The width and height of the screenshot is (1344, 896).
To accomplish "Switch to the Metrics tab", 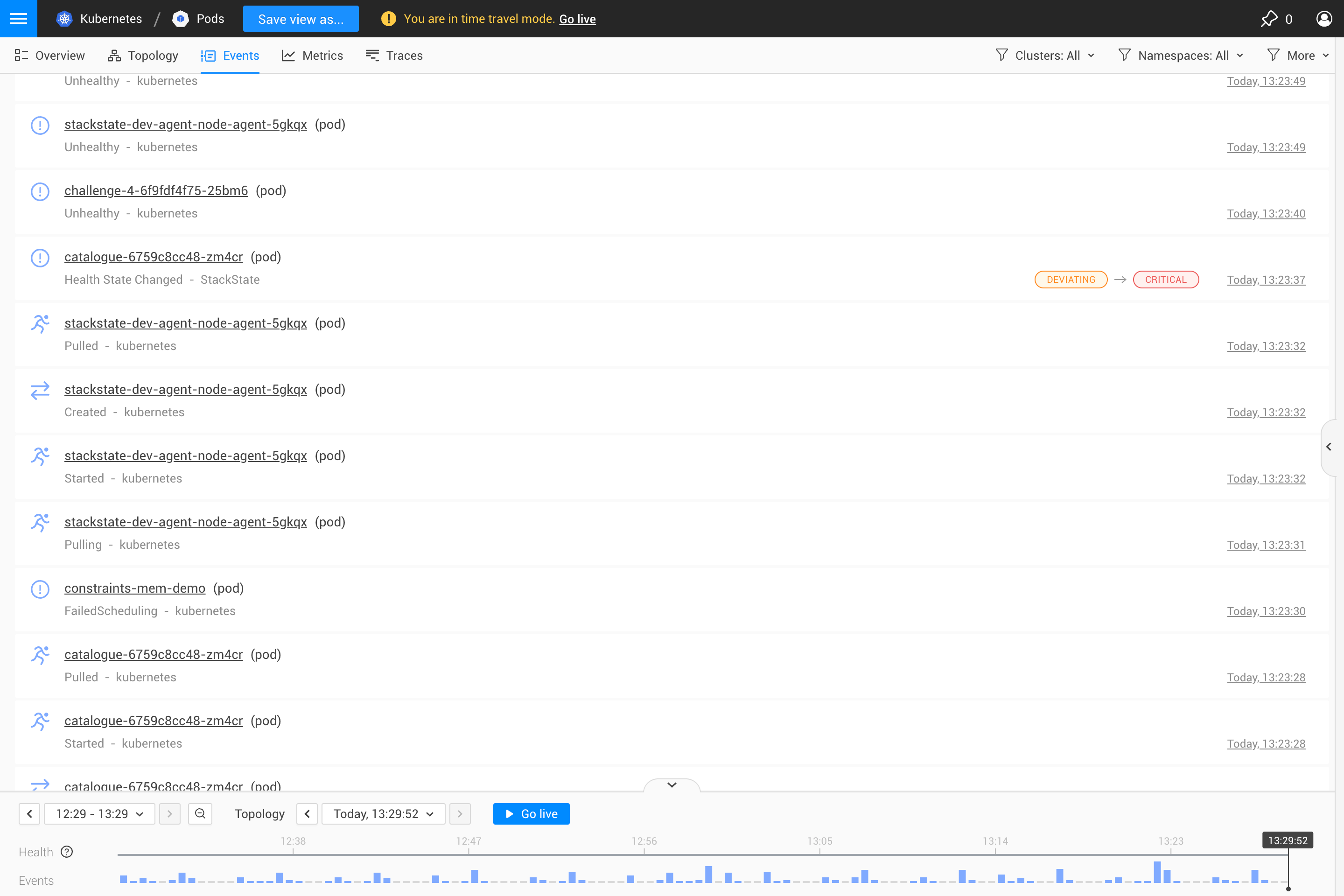I will (312, 56).
